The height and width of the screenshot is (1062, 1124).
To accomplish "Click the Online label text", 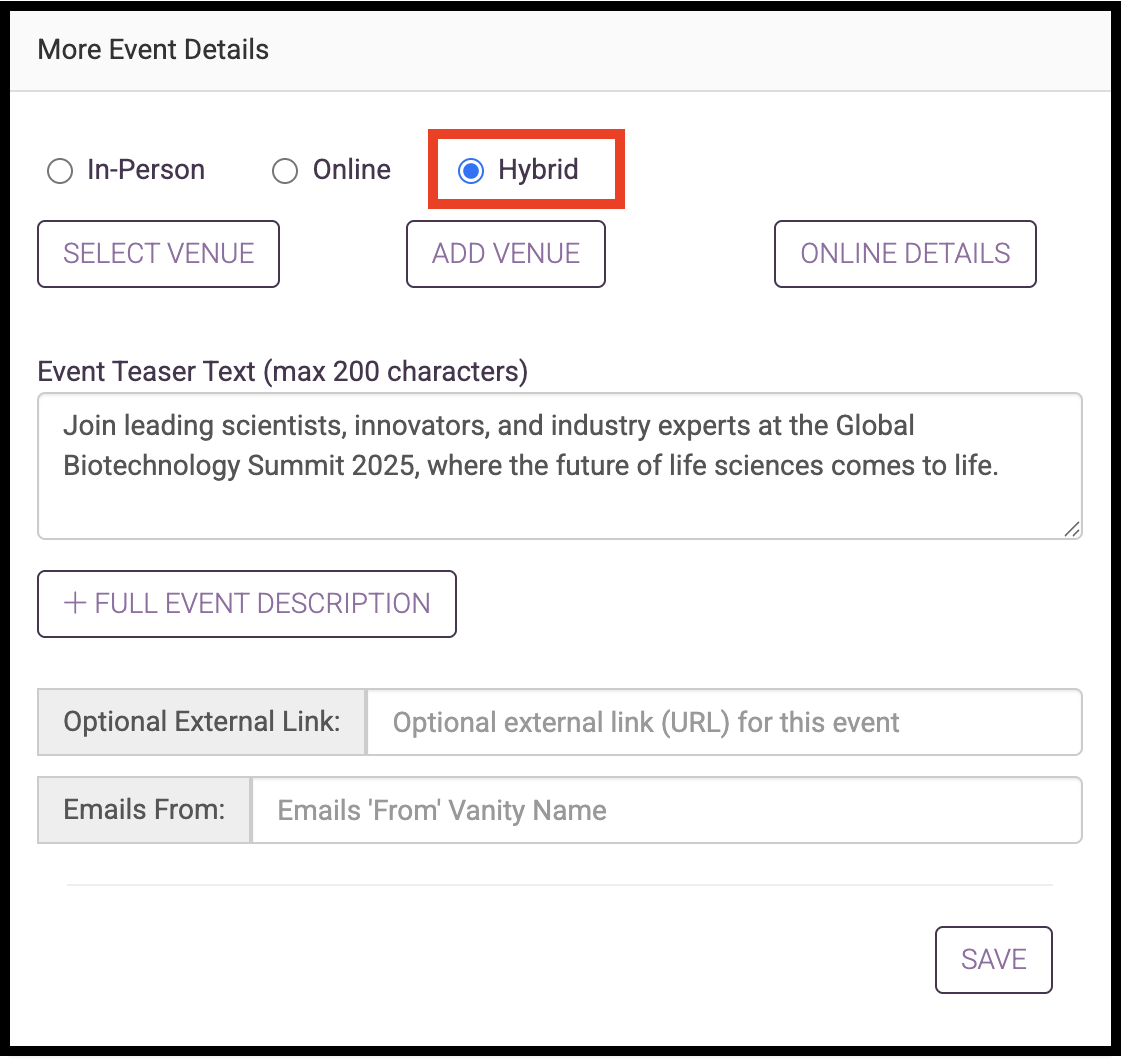I will pyautogui.click(x=352, y=171).
